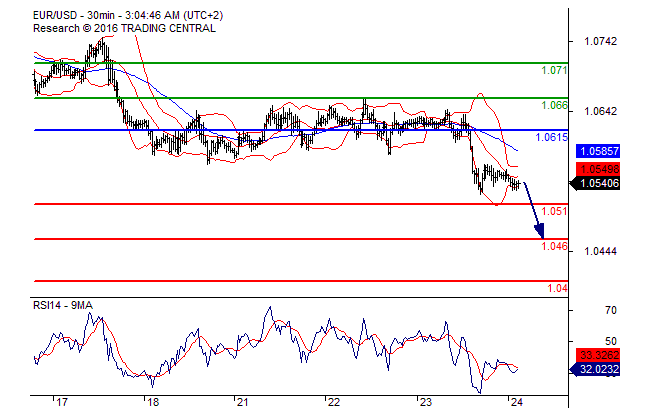
Task: Click the blue 1.05857 price tag
Action: (598, 151)
